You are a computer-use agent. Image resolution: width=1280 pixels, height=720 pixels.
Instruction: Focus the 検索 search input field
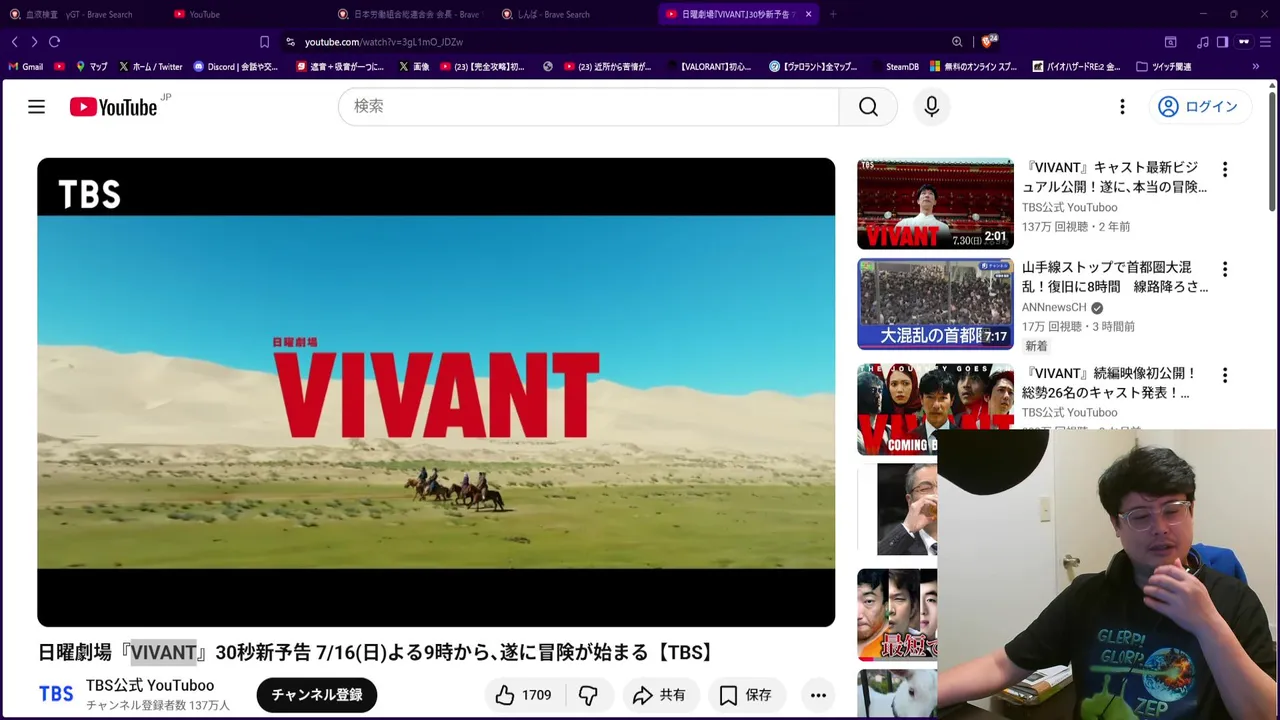click(x=588, y=107)
